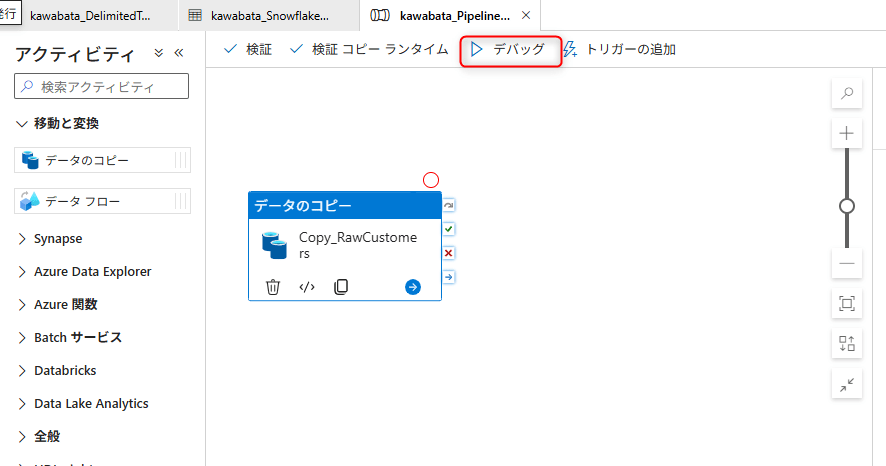Open canvas search magnifier button
886x466 pixels.
846,93
